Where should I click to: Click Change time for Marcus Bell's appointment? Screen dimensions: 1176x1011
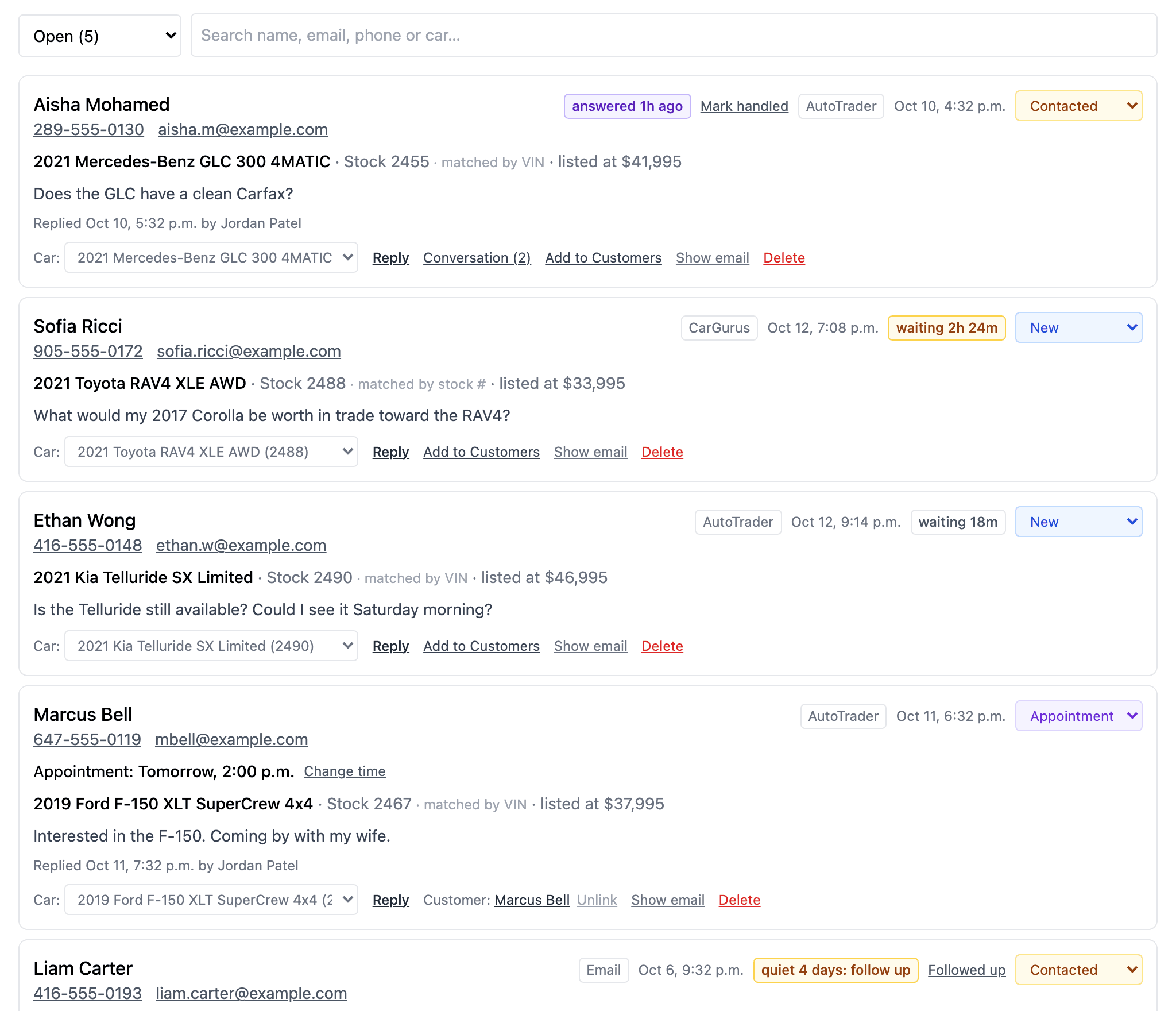(345, 771)
